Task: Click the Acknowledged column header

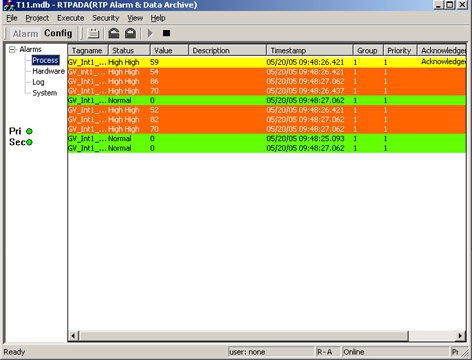Action: coord(442,50)
